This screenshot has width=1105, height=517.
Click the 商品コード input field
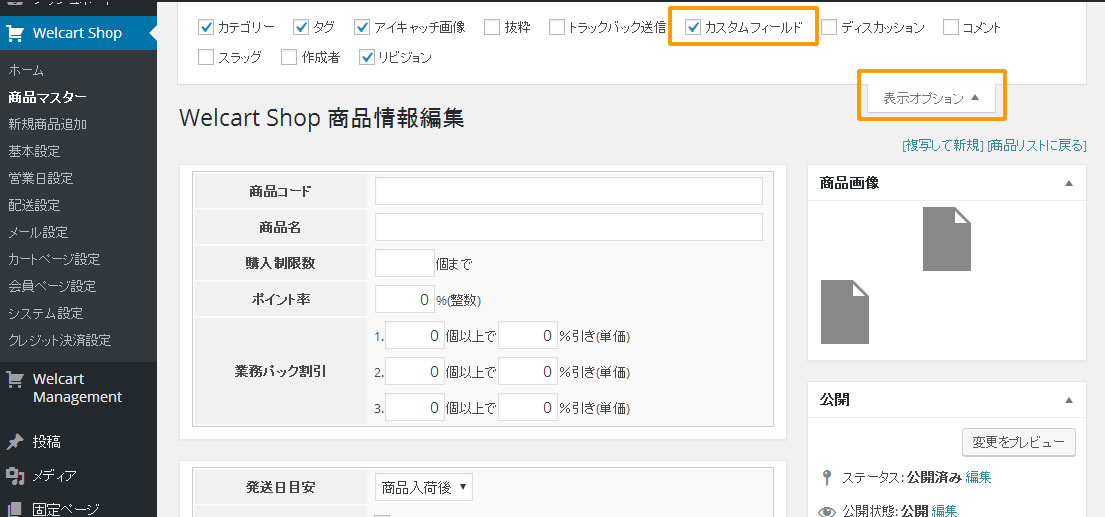pyautogui.click(x=569, y=191)
